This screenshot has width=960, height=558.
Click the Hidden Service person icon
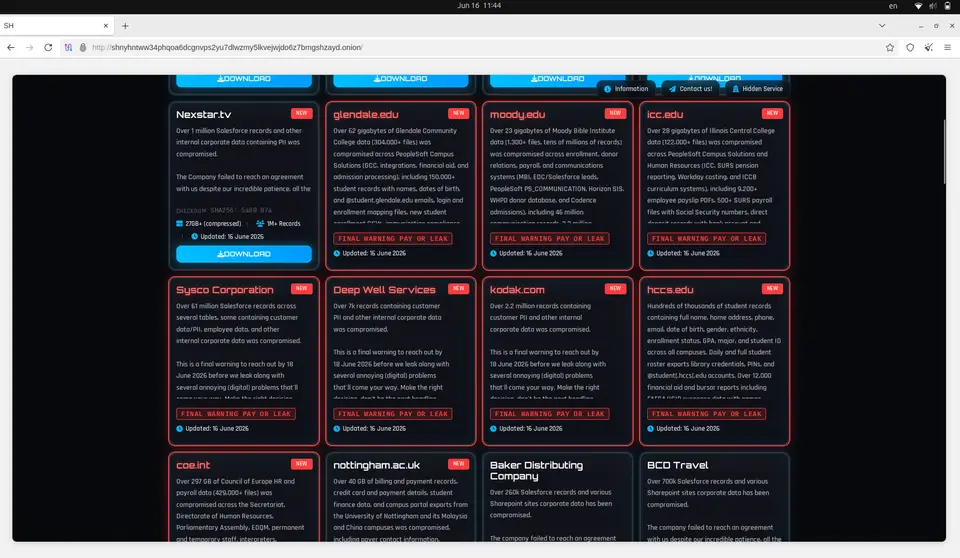click(x=735, y=89)
